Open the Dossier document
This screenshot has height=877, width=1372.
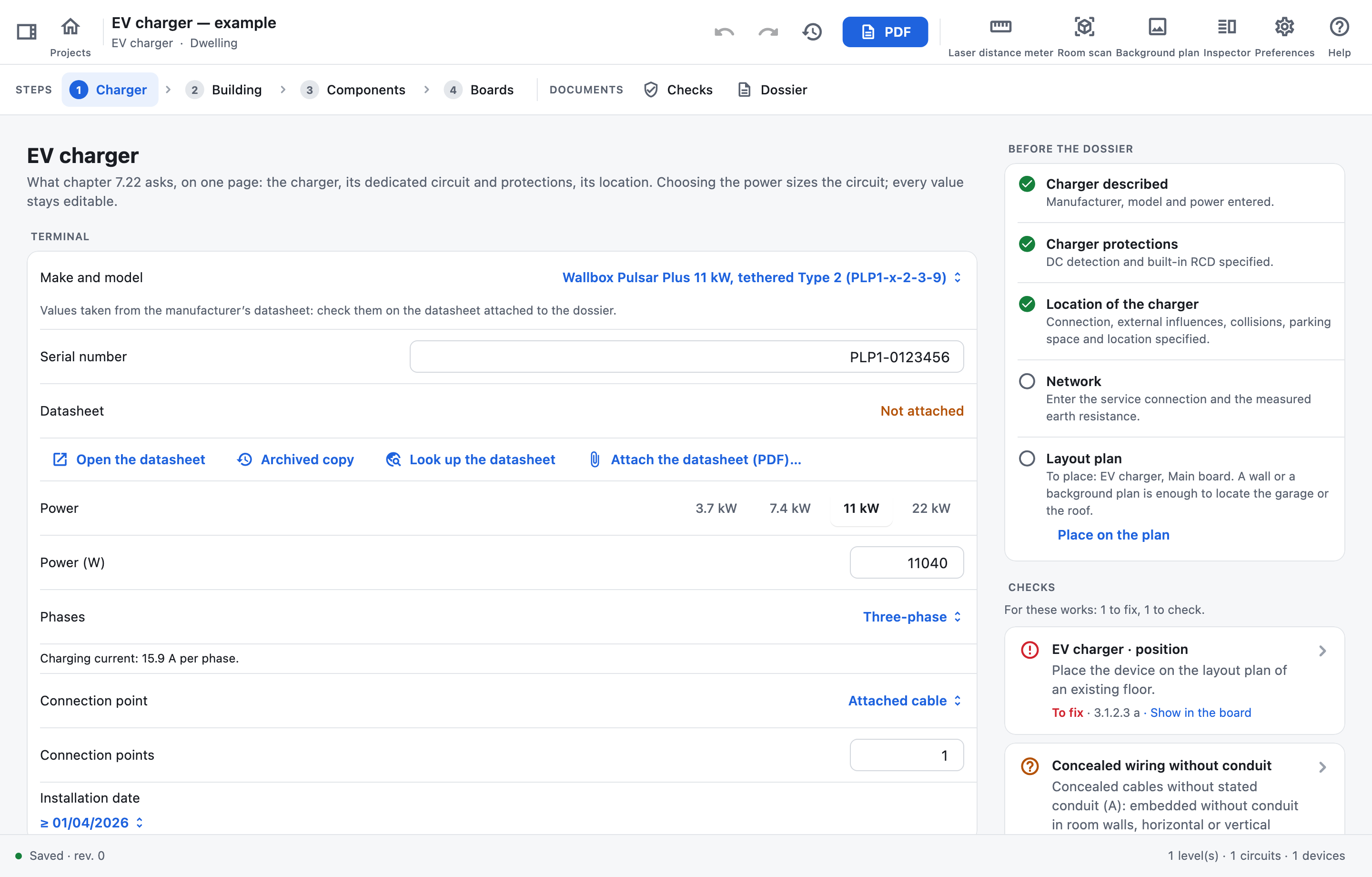coord(772,90)
